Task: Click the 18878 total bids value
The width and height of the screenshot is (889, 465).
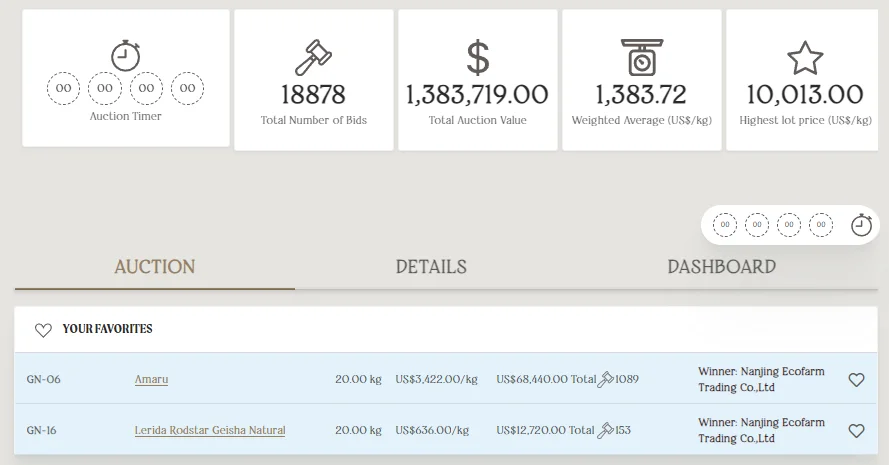Action: pyautogui.click(x=314, y=95)
